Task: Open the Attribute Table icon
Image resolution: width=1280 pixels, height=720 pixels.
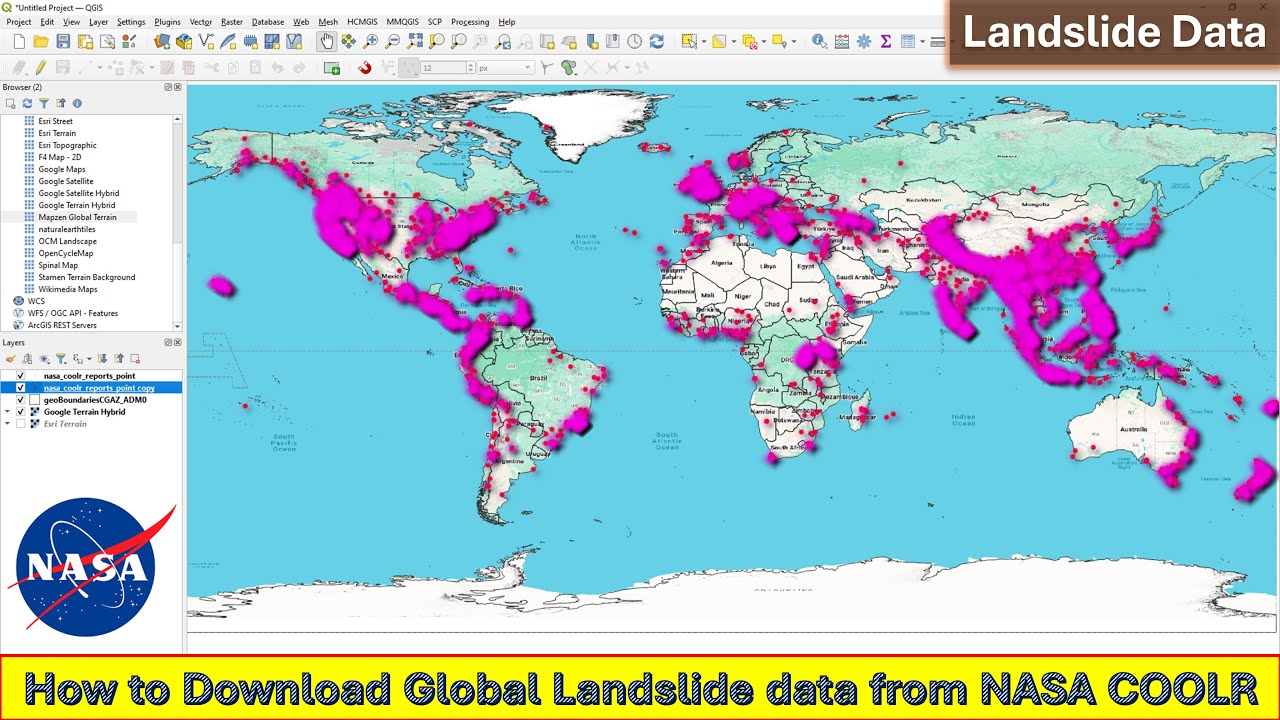Action: click(x=908, y=41)
